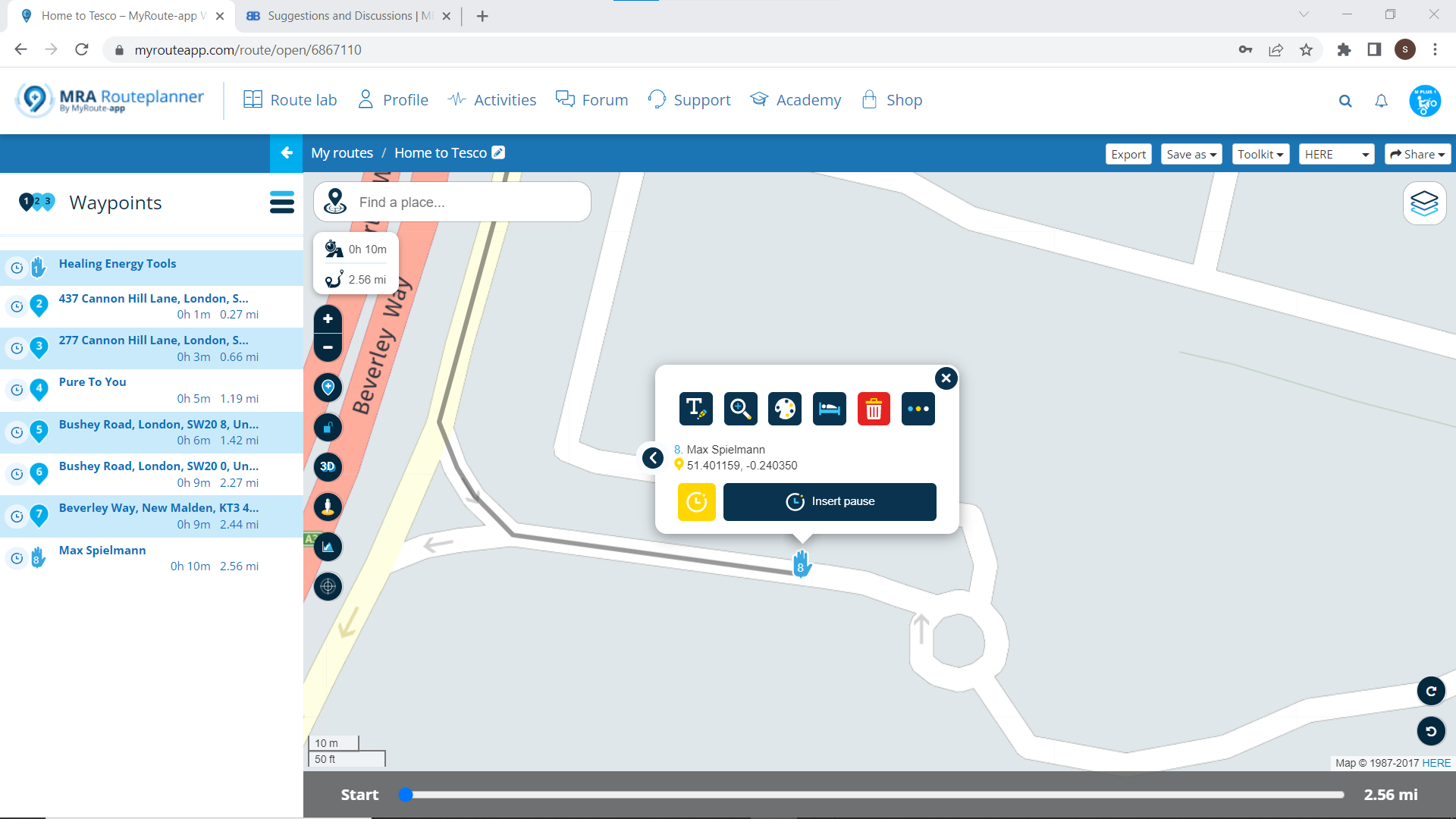The height and width of the screenshot is (819, 1456).
Task: Collapse sidebar with back arrow button
Action: tap(286, 153)
